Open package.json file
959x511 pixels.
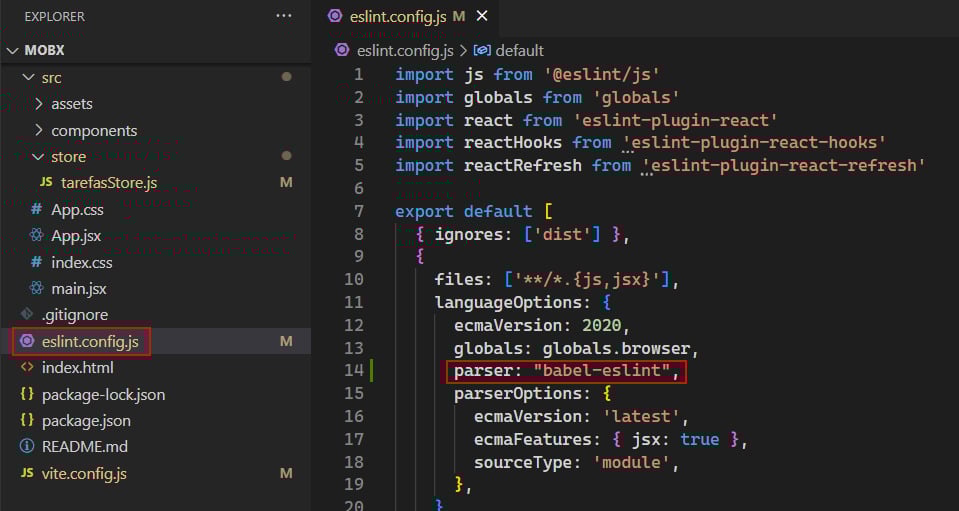point(86,421)
